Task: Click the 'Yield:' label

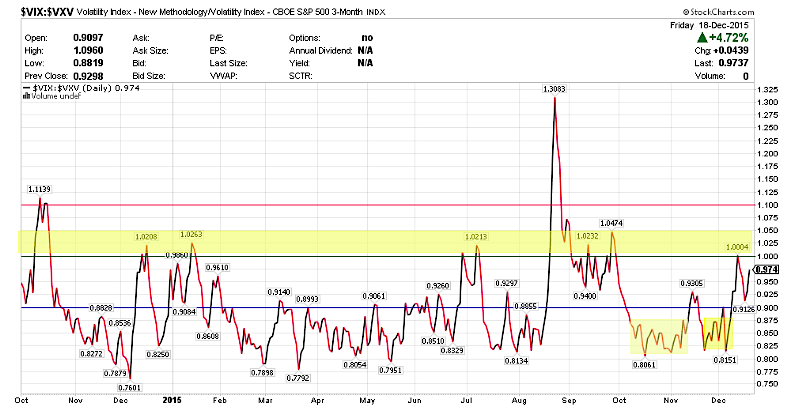Action: pyautogui.click(x=299, y=63)
